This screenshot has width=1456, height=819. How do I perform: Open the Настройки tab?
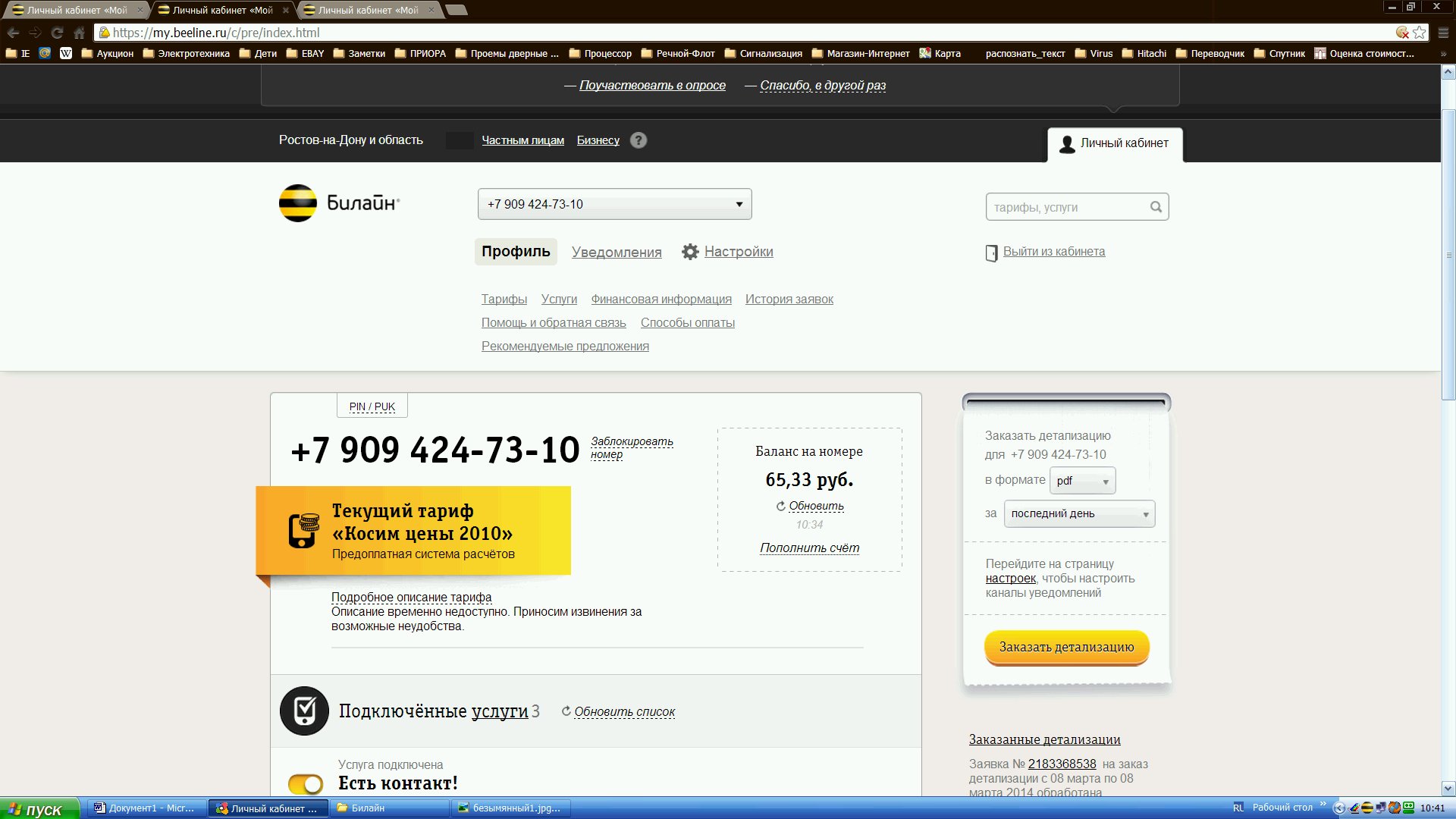tap(739, 251)
